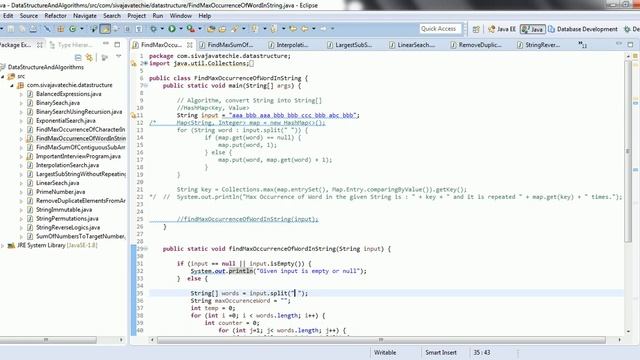Select the DataStructureAndAlgorithms project

tap(45, 67)
